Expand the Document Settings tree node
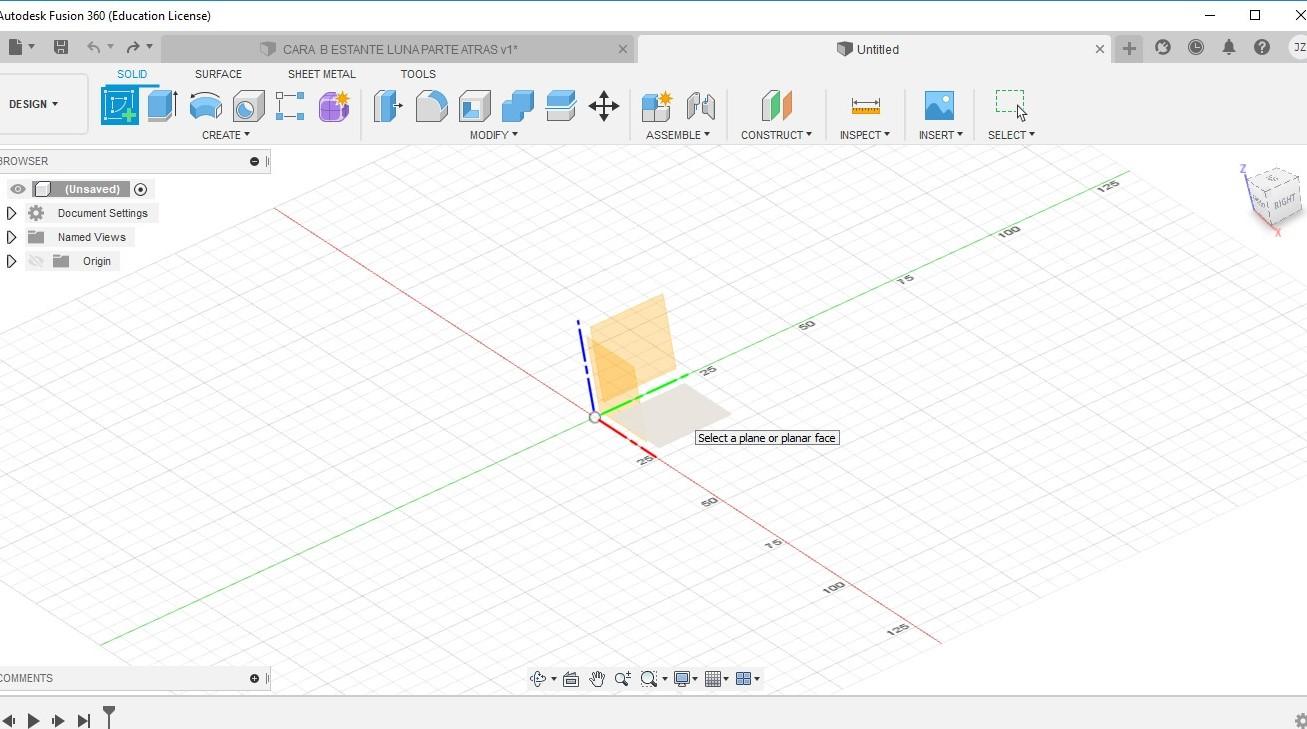Viewport: 1307px width, 729px height. pos(11,213)
